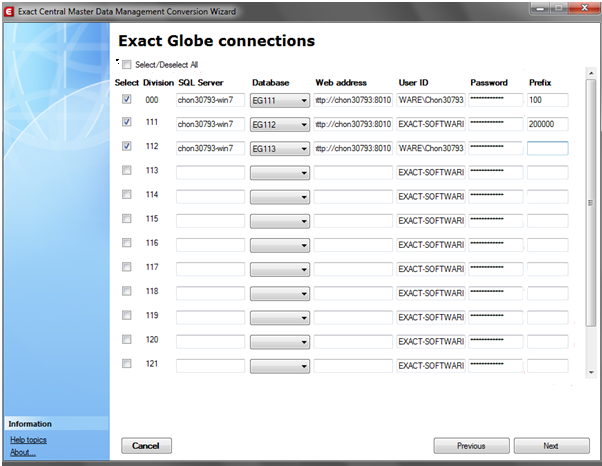This screenshot has height=466, width=602.
Task: Click the Web address field for division 118
Action: click(353, 293)
